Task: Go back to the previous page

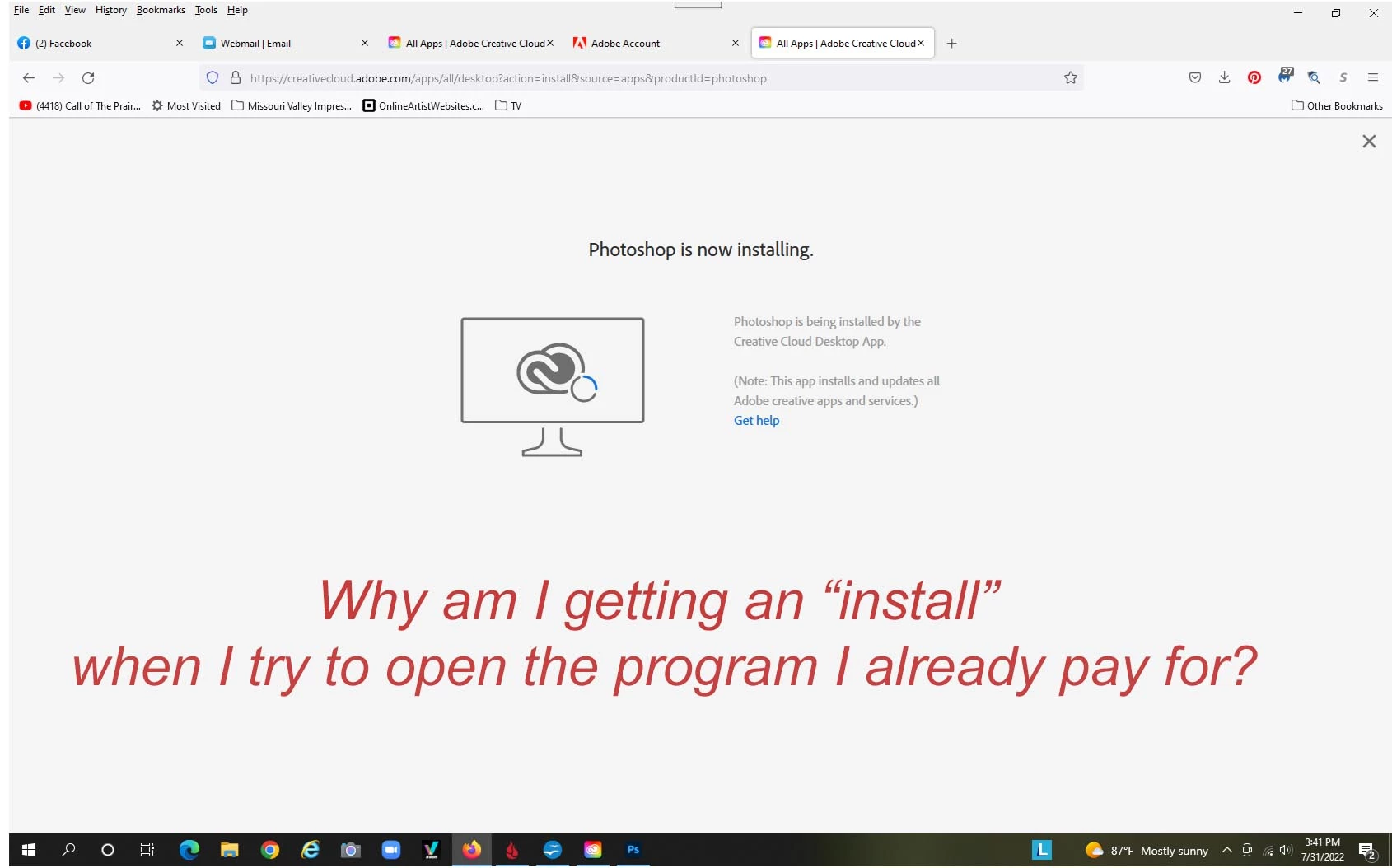Action: [x=29, y=78]
